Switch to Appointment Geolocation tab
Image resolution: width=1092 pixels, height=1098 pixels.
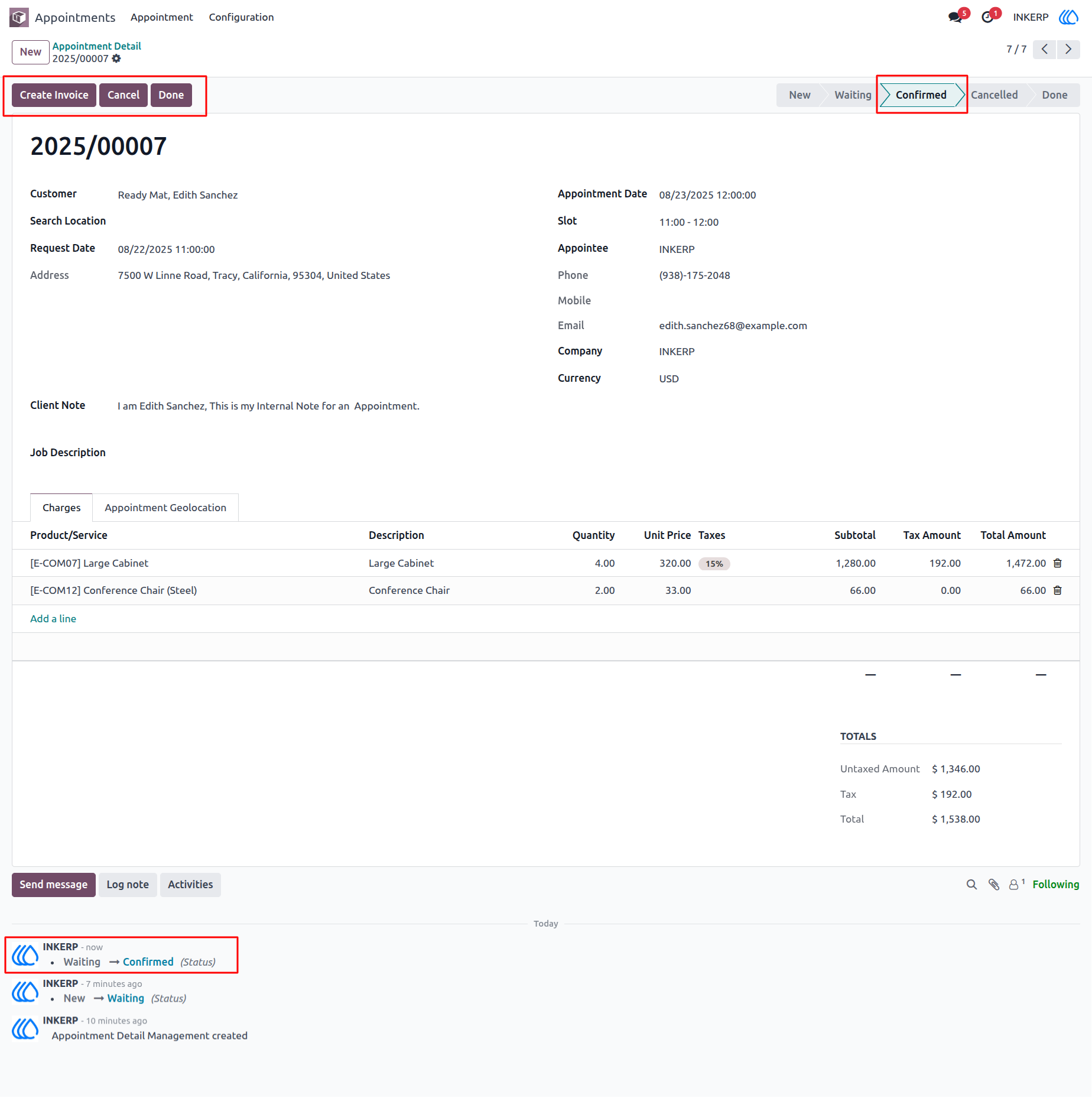pyautogui.click(x=165, y=508)
